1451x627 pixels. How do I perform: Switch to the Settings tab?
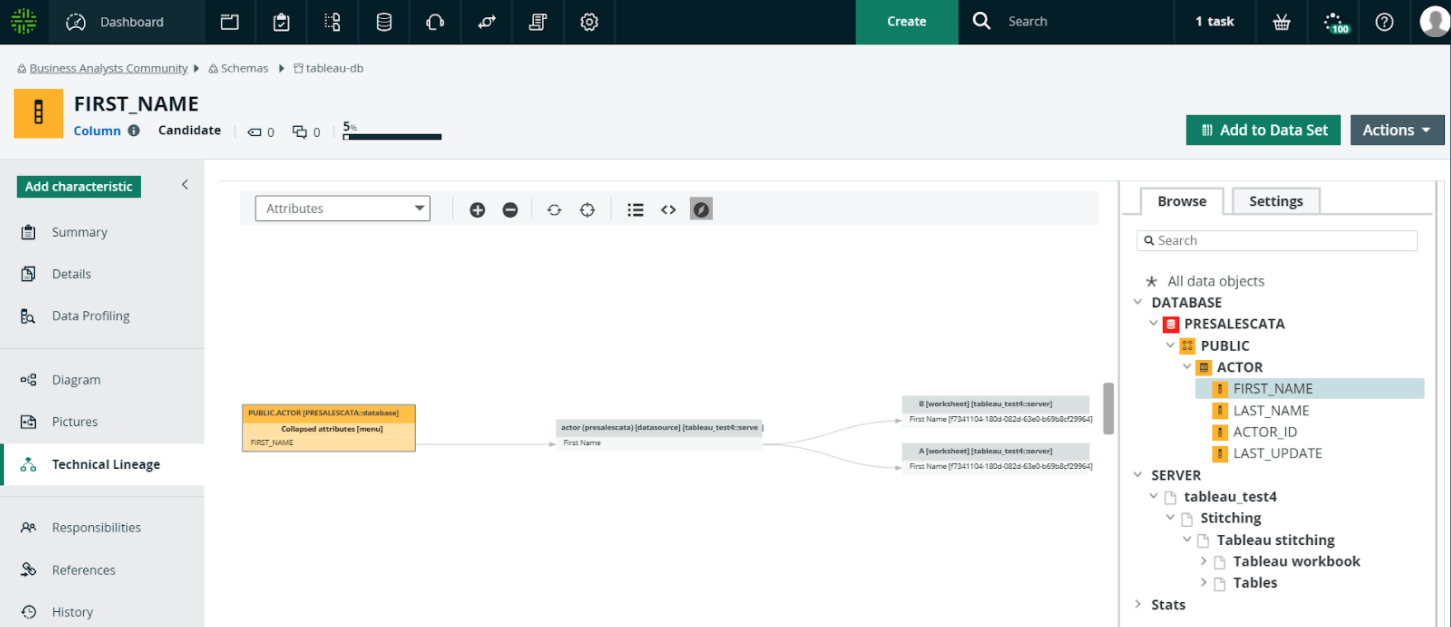pyautogui.click(x=1276, y=201)
